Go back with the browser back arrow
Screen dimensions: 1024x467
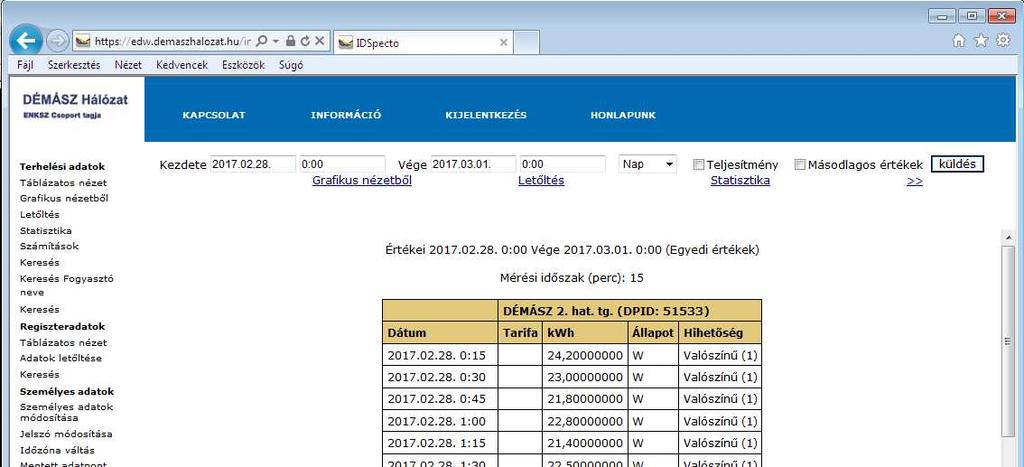pyautogui.click(x=26, y=40)
